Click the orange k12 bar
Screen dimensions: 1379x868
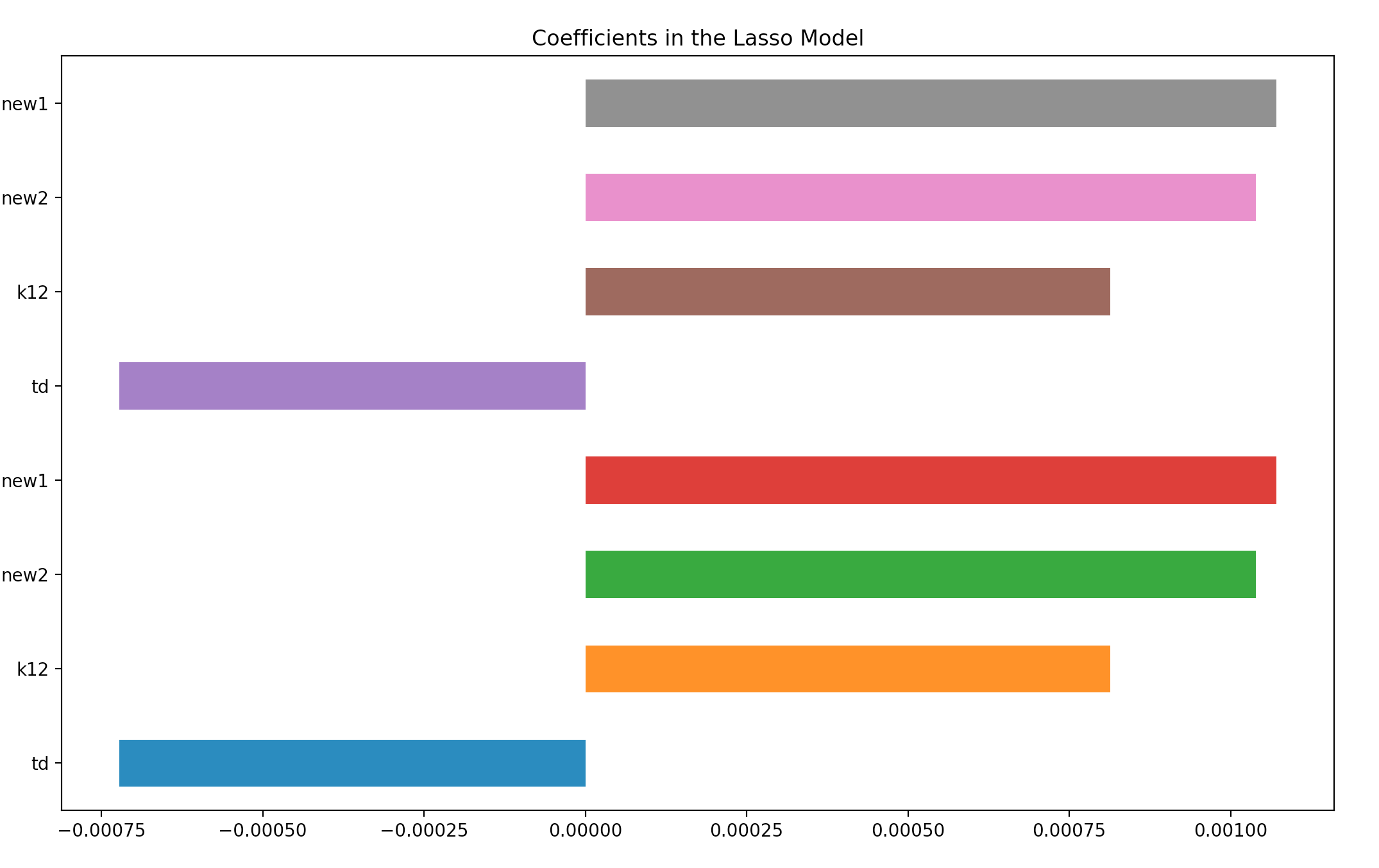pos(847,669)
